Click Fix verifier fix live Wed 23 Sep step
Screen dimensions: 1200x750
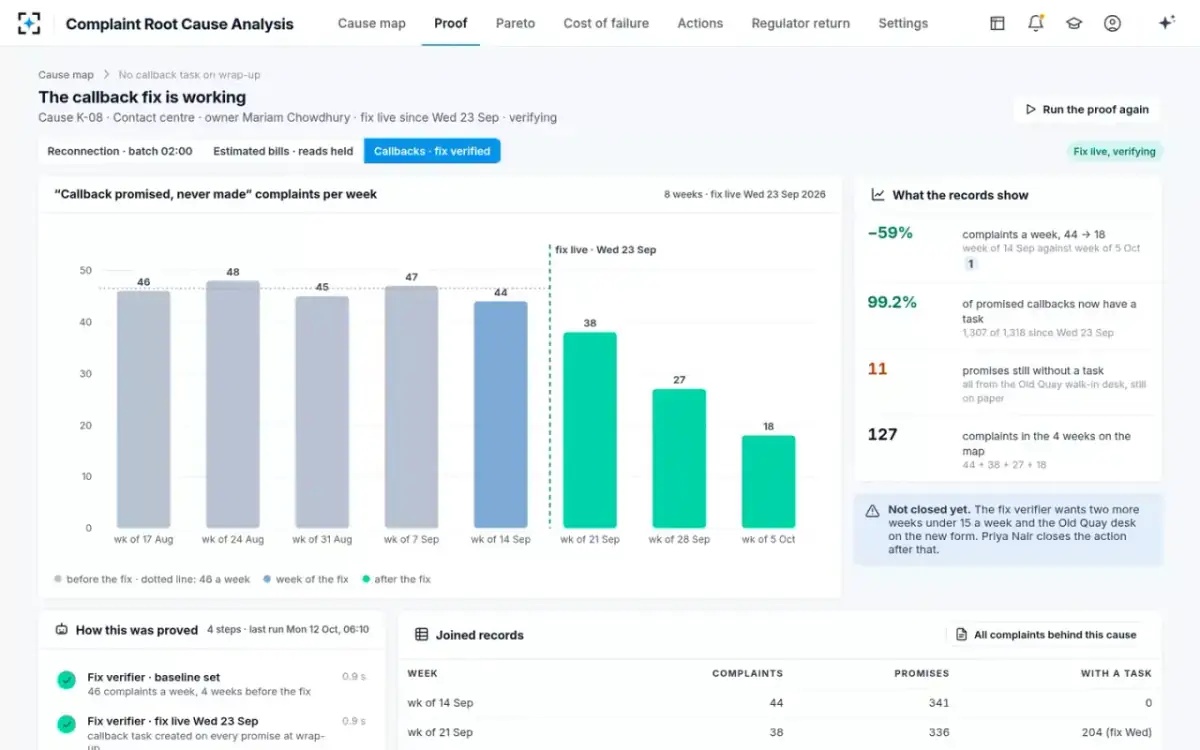pos(212,730)
